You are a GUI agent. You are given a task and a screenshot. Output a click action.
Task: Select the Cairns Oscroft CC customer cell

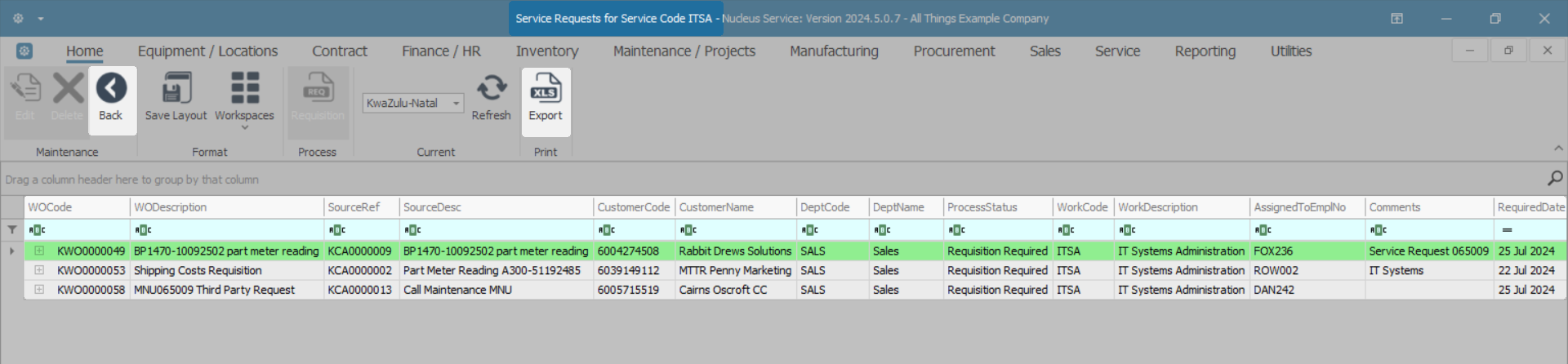723,290
